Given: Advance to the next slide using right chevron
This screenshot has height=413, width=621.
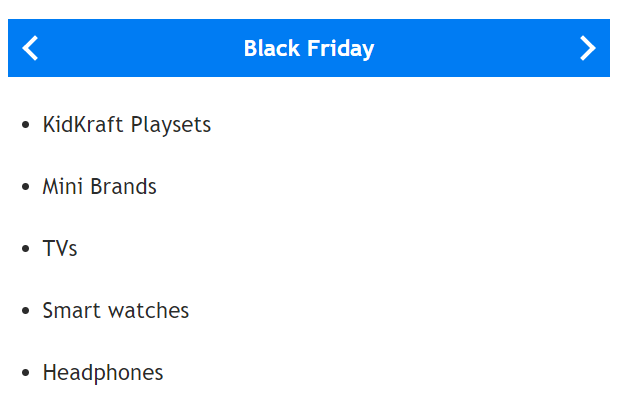Looking at the screenshot, I should pos(588,48).
